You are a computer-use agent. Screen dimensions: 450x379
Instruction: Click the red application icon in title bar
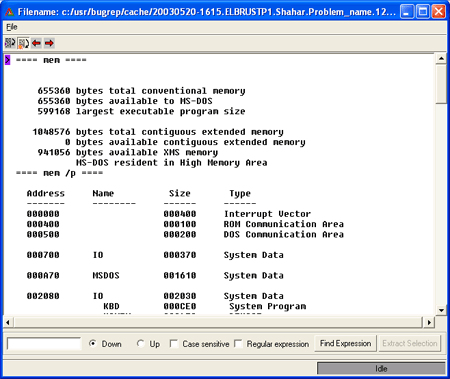(x=9, y=12)
